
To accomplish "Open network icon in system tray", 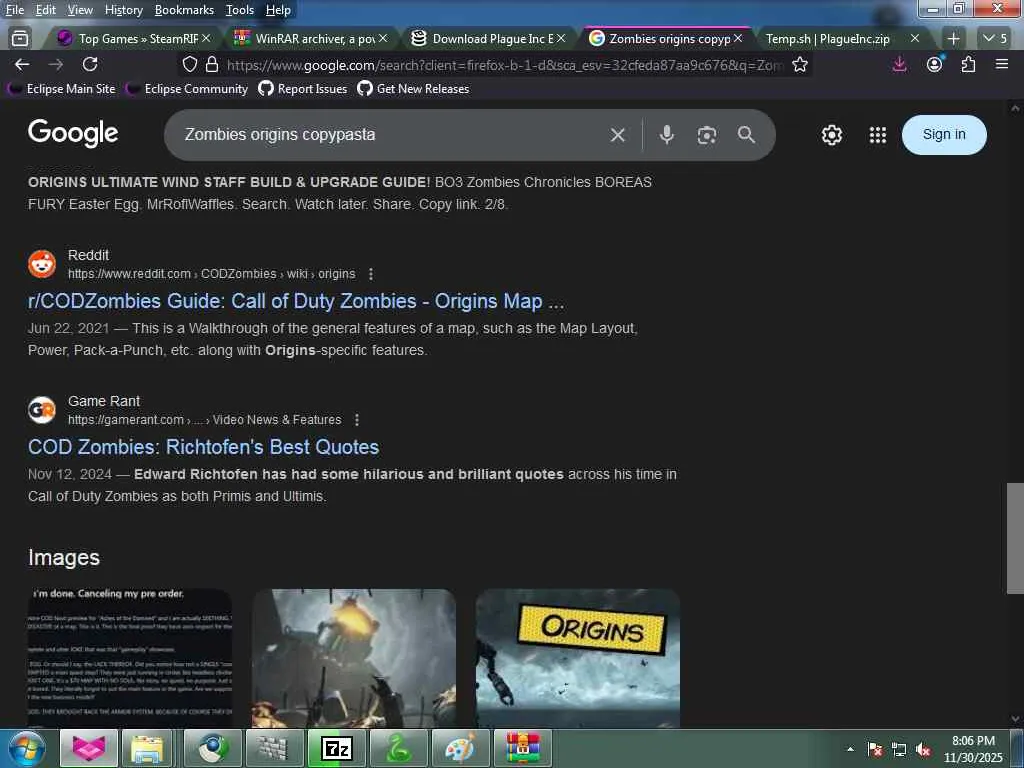I will [899, 750].
